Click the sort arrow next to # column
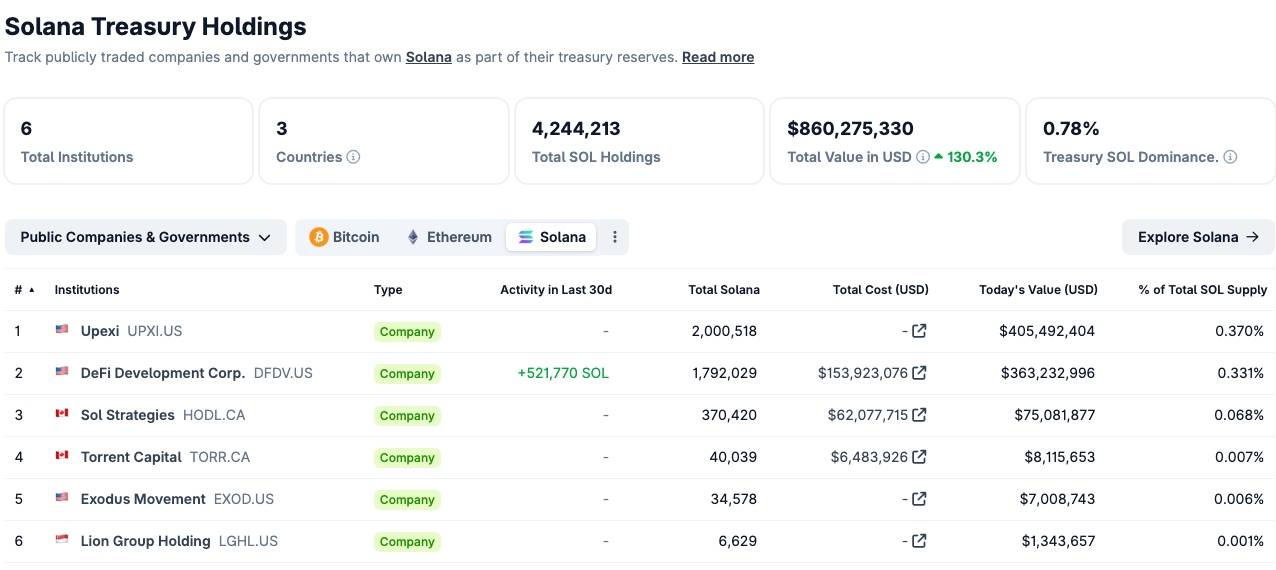1276x570 pixels. (31, 290)
